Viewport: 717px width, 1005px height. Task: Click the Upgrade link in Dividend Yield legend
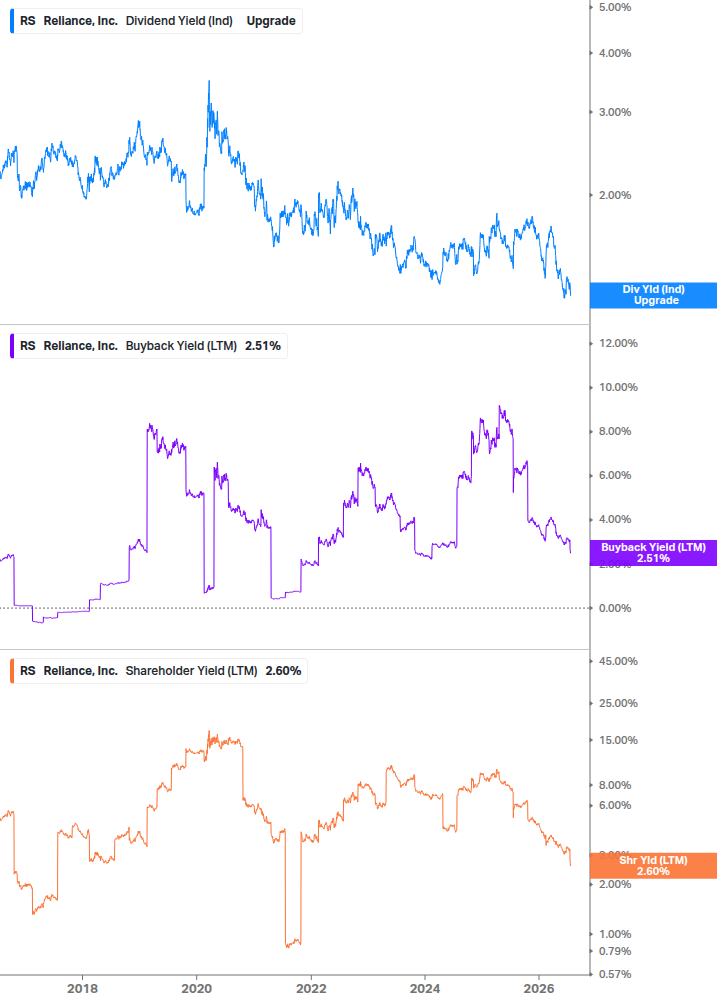click(271, 21)
